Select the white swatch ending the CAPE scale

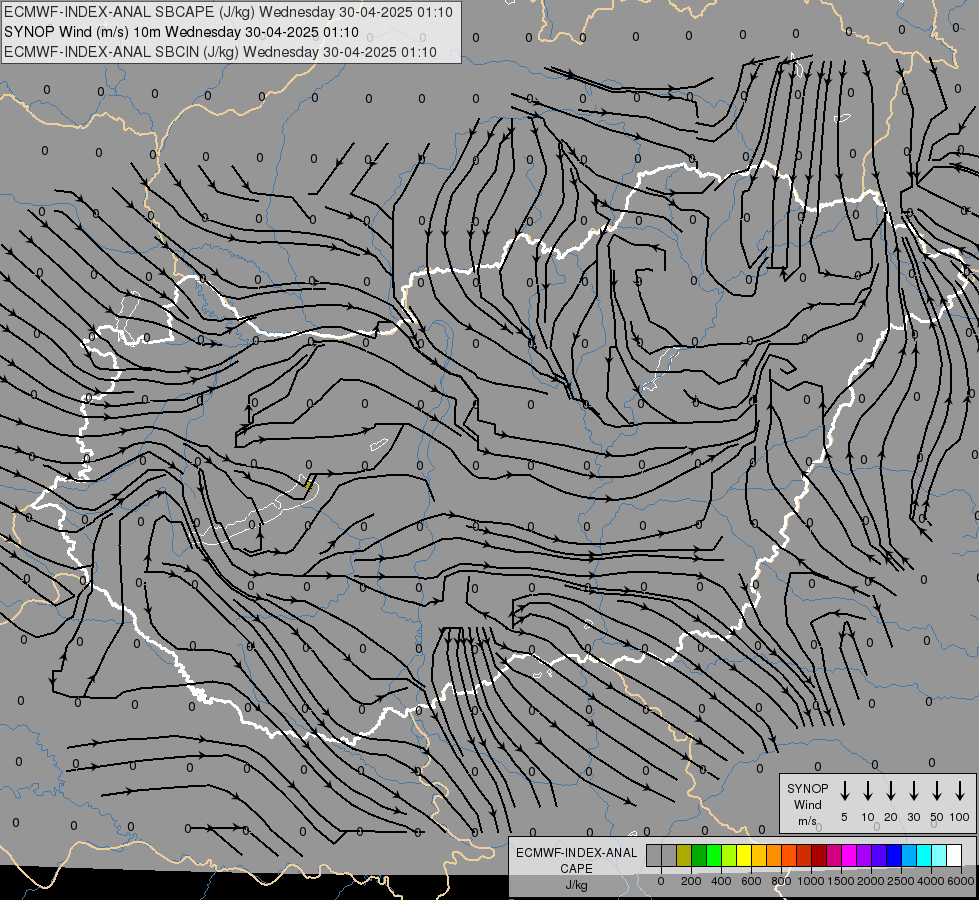coord(955,855)
